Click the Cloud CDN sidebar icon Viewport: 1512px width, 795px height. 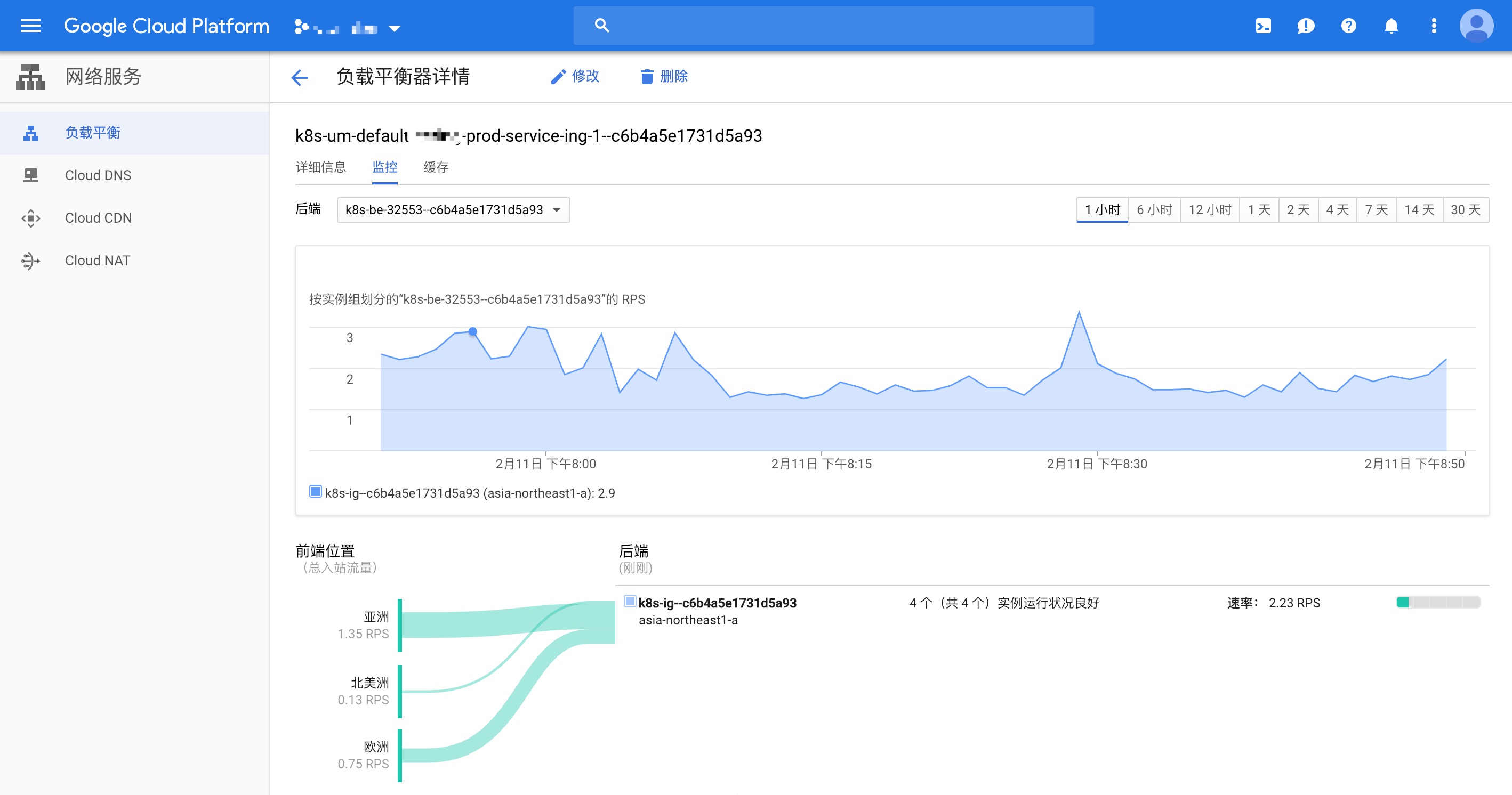[x=30, y=218]
